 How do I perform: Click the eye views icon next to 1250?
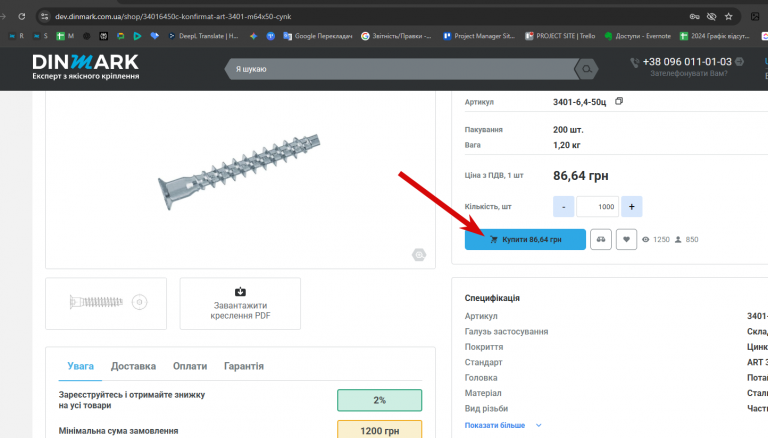pos(646,239)
